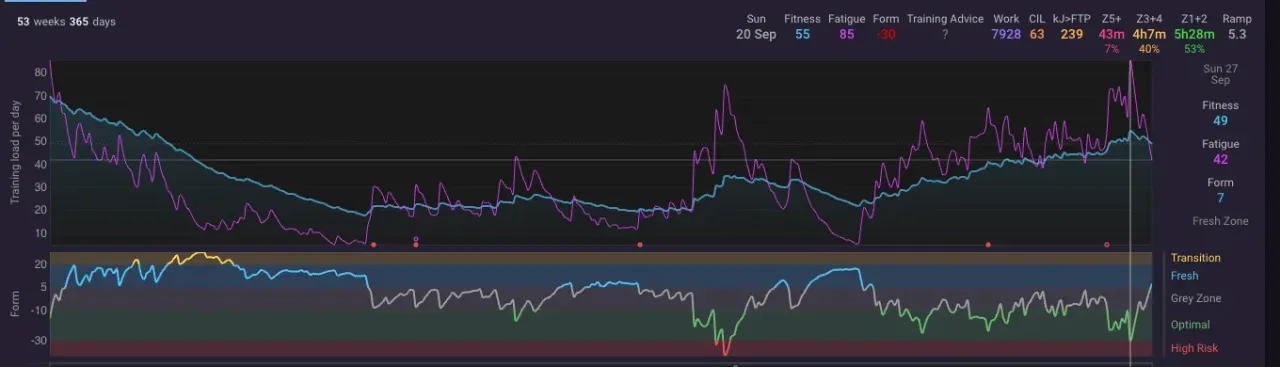Image resolution: width=1280 pixels, height=367 pixels.
Task: Click the hollow red event dot near the chart's right end
Action: tap(1107, 244)
